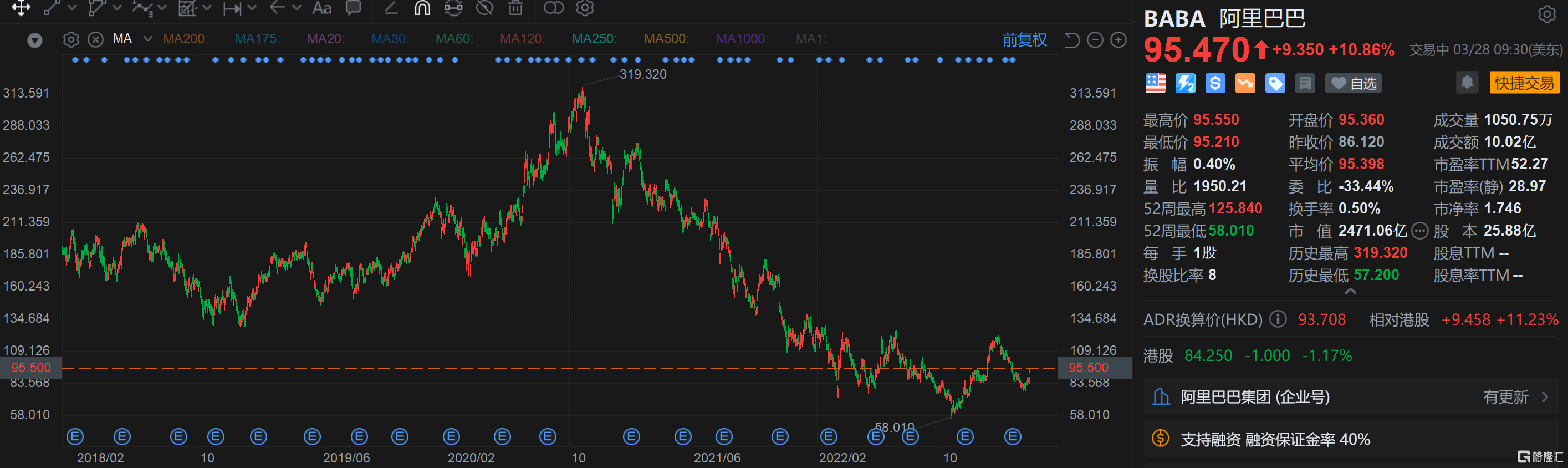
Task: Click the earliest earnings E marker
Action: [x=75, y=436]
